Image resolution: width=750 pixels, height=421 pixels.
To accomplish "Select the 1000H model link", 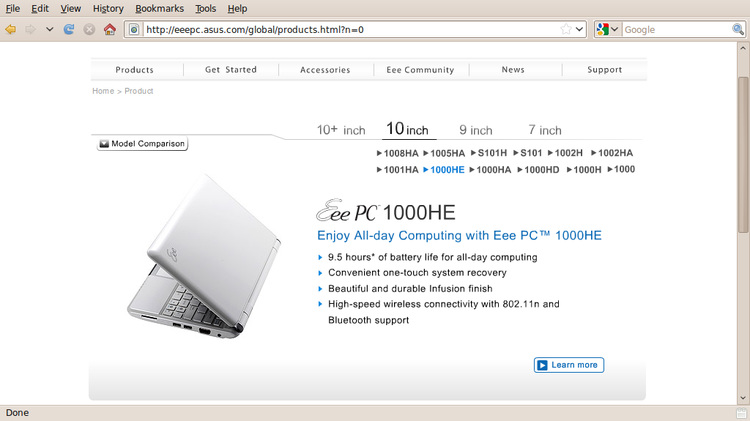I will point(584,170).
